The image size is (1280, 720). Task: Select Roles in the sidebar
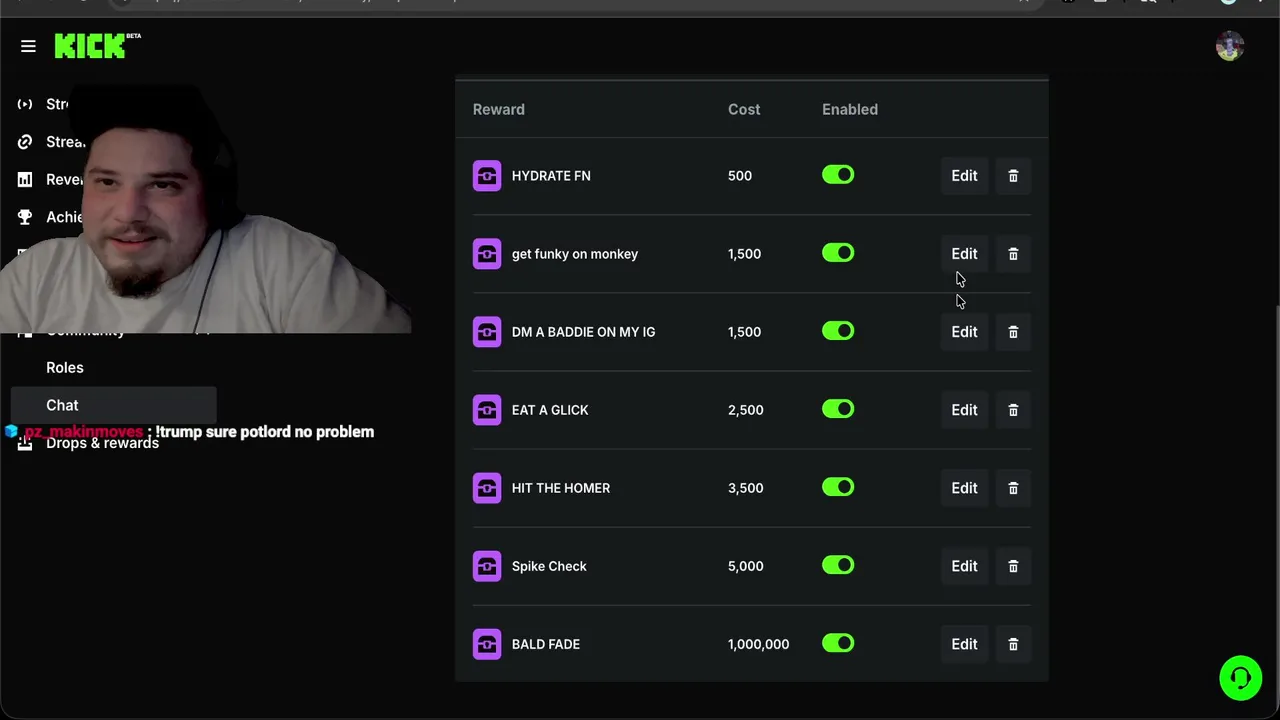click(65, 367)
